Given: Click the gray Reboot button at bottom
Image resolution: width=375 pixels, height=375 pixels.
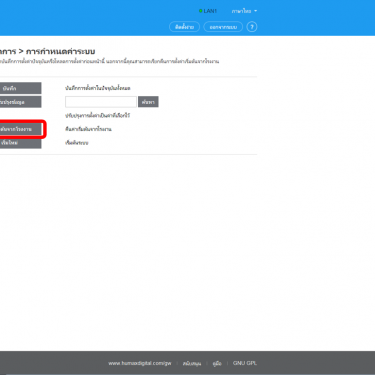Looking at the screenshot, I should [x=20, y=143].
